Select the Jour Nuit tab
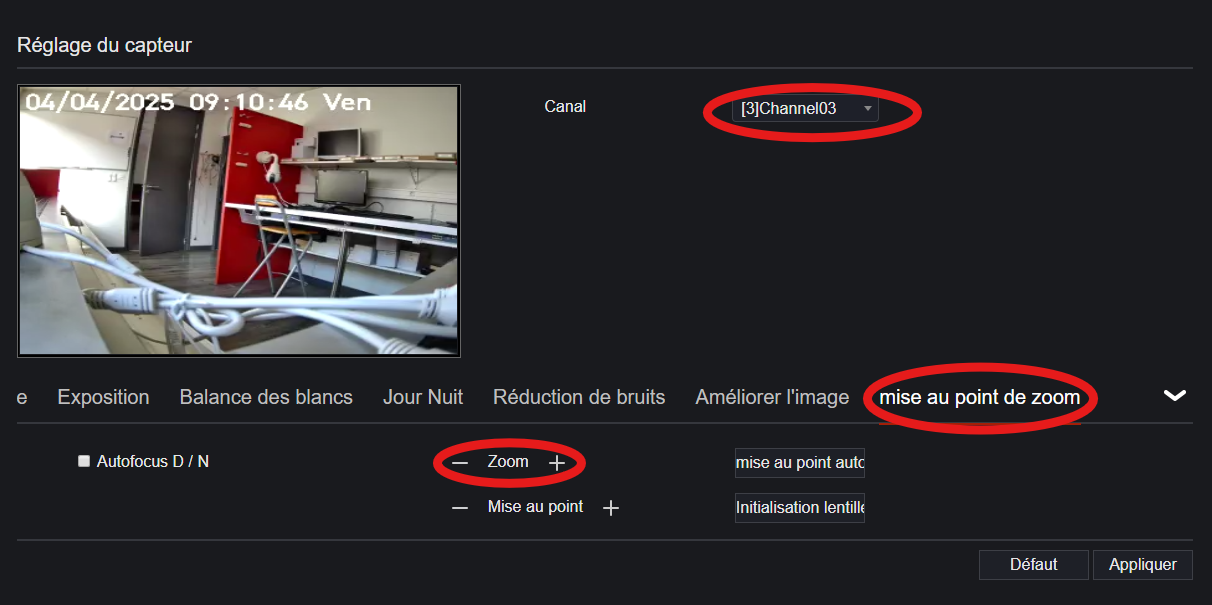The image size is (1212, 605). pos(423,397)
